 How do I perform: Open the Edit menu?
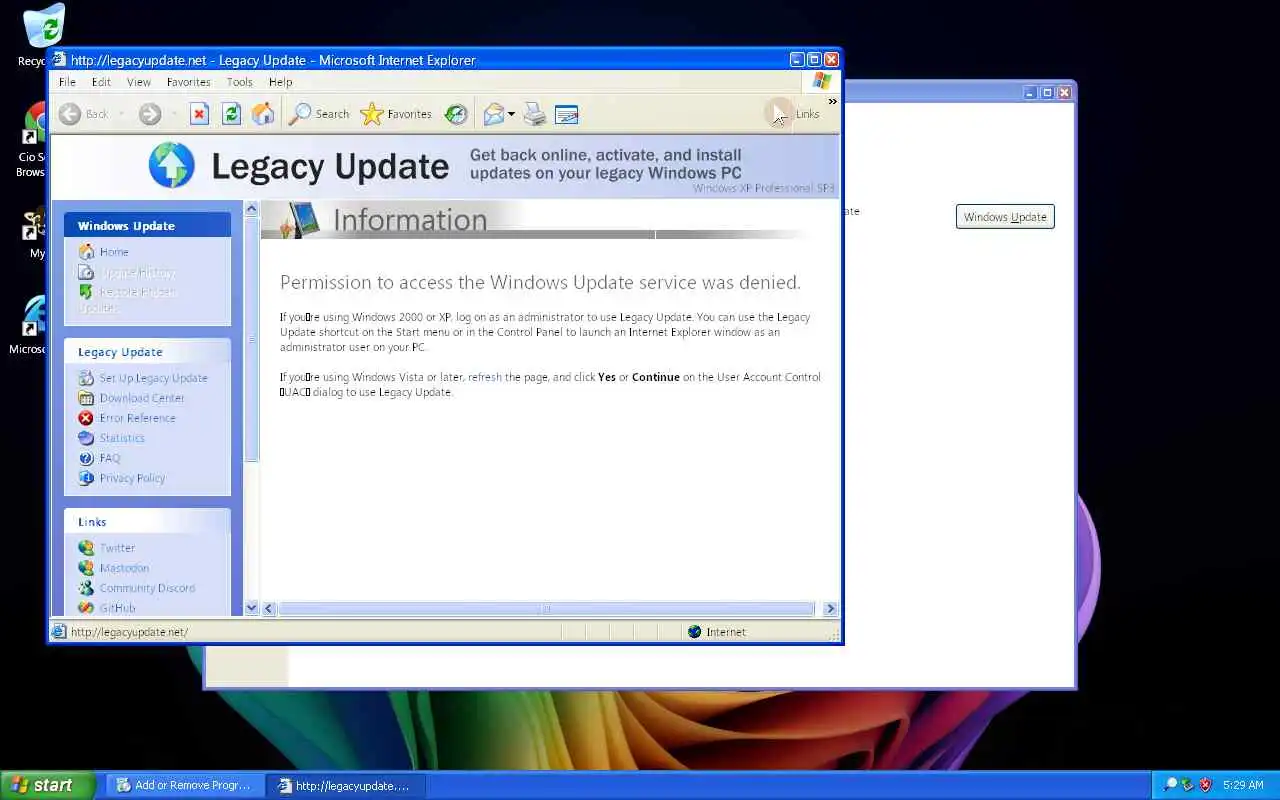101,82
